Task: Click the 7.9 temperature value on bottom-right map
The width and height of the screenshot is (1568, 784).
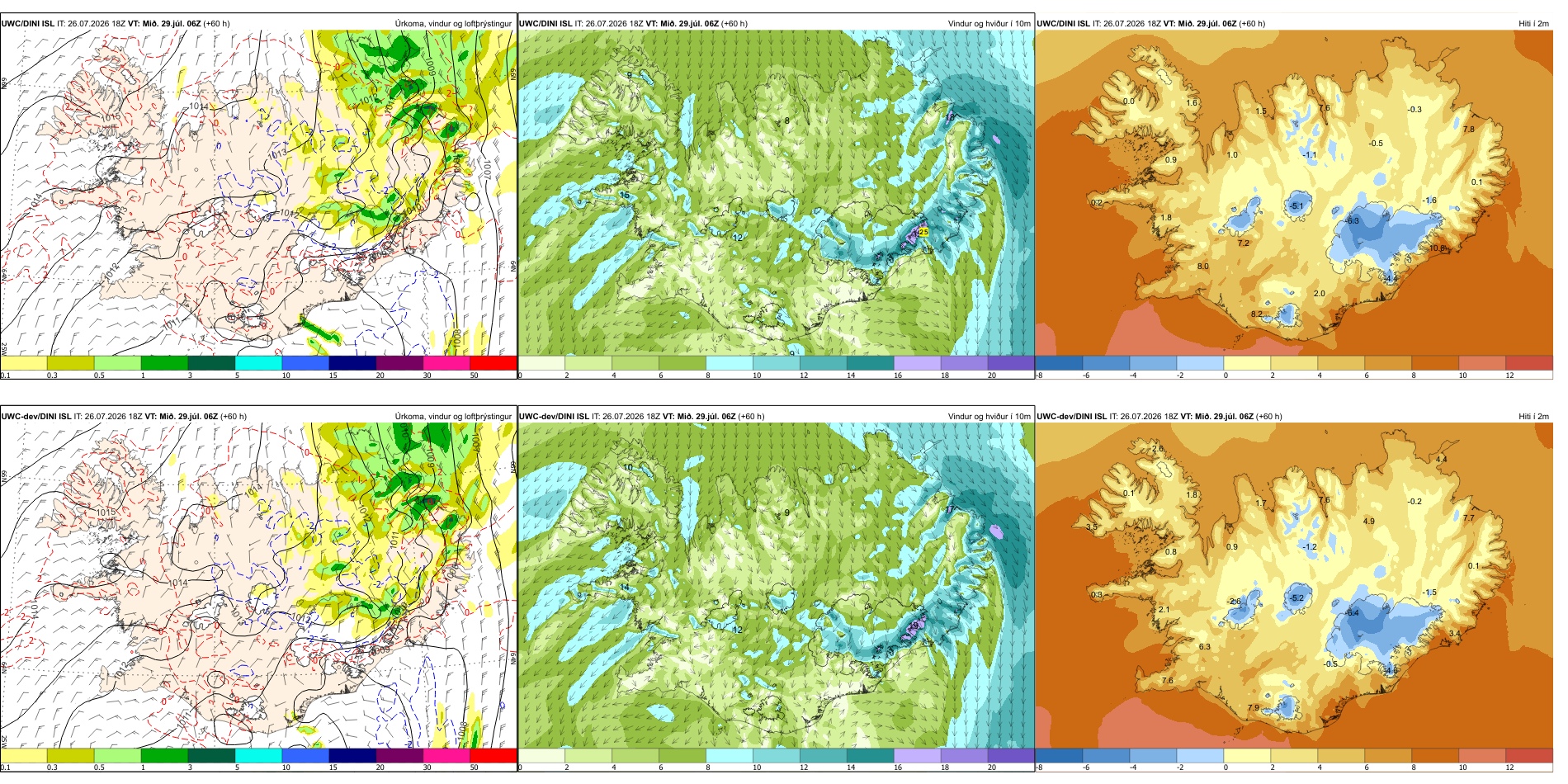Action: pos(1254,707)
